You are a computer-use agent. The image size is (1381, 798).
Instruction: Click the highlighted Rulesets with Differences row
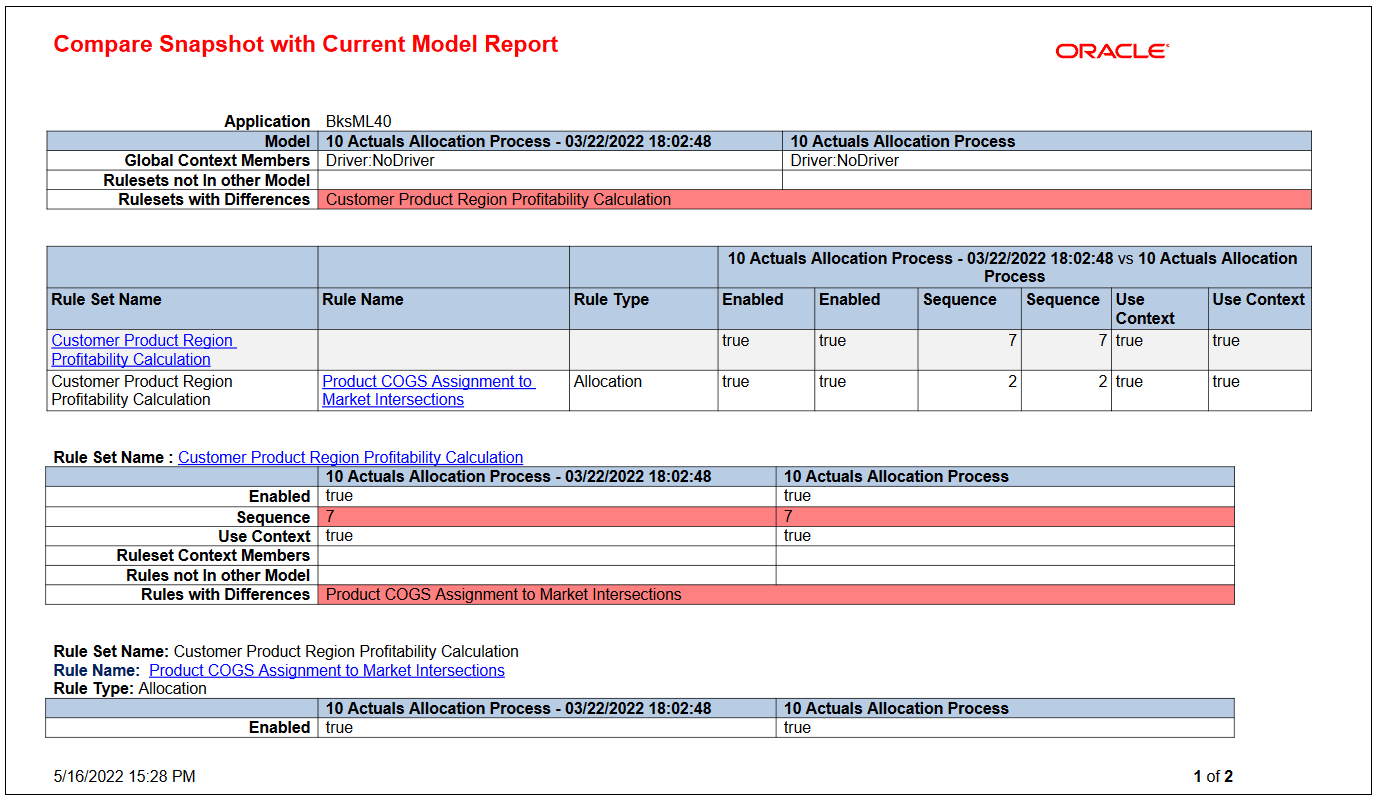(500, 199)
